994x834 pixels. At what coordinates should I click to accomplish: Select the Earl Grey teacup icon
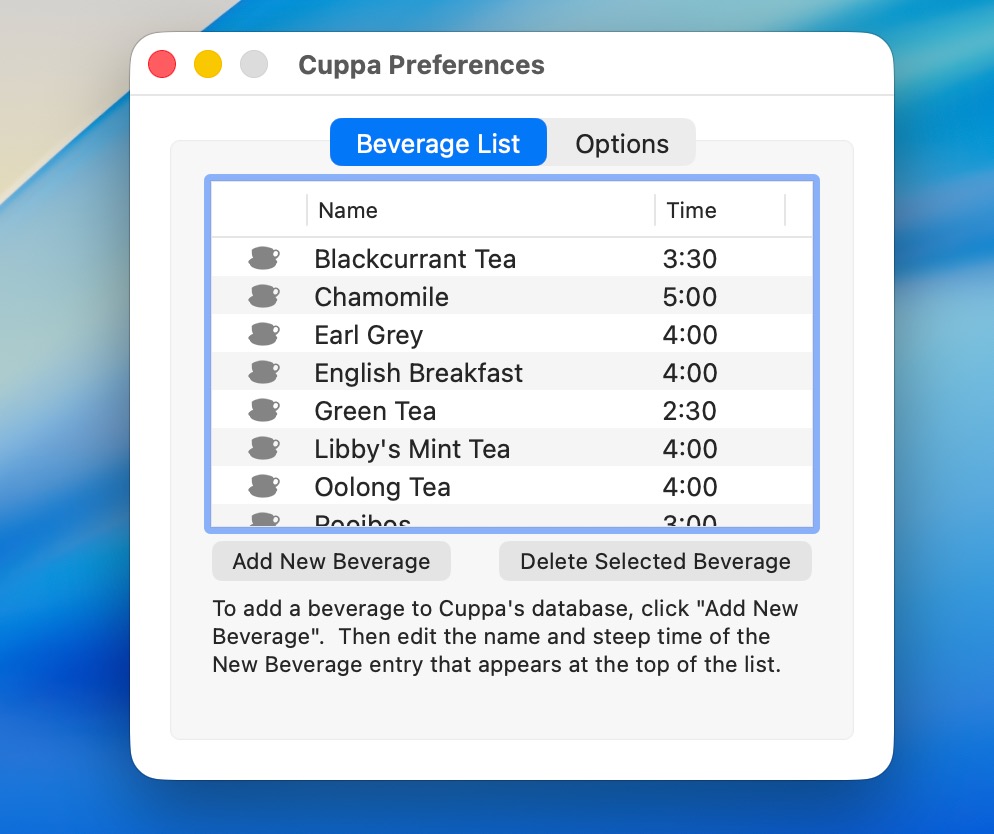[x=263, y=334]
